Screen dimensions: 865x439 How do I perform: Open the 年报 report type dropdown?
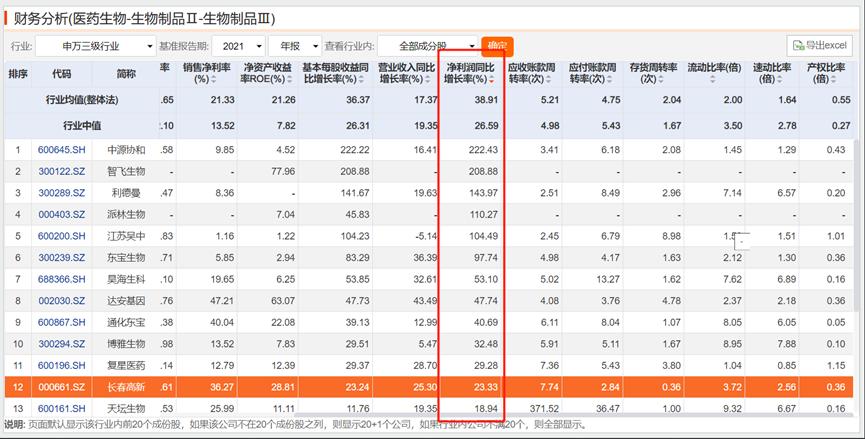(x=295, y=46)
